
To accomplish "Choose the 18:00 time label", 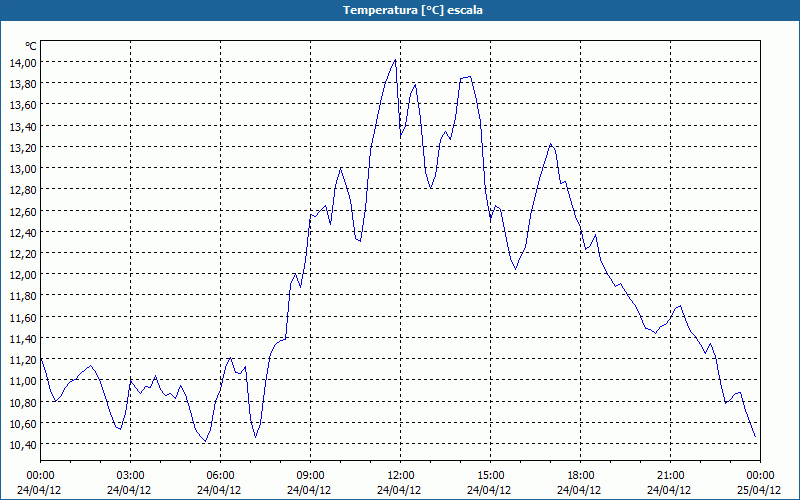I will point(581,476).
